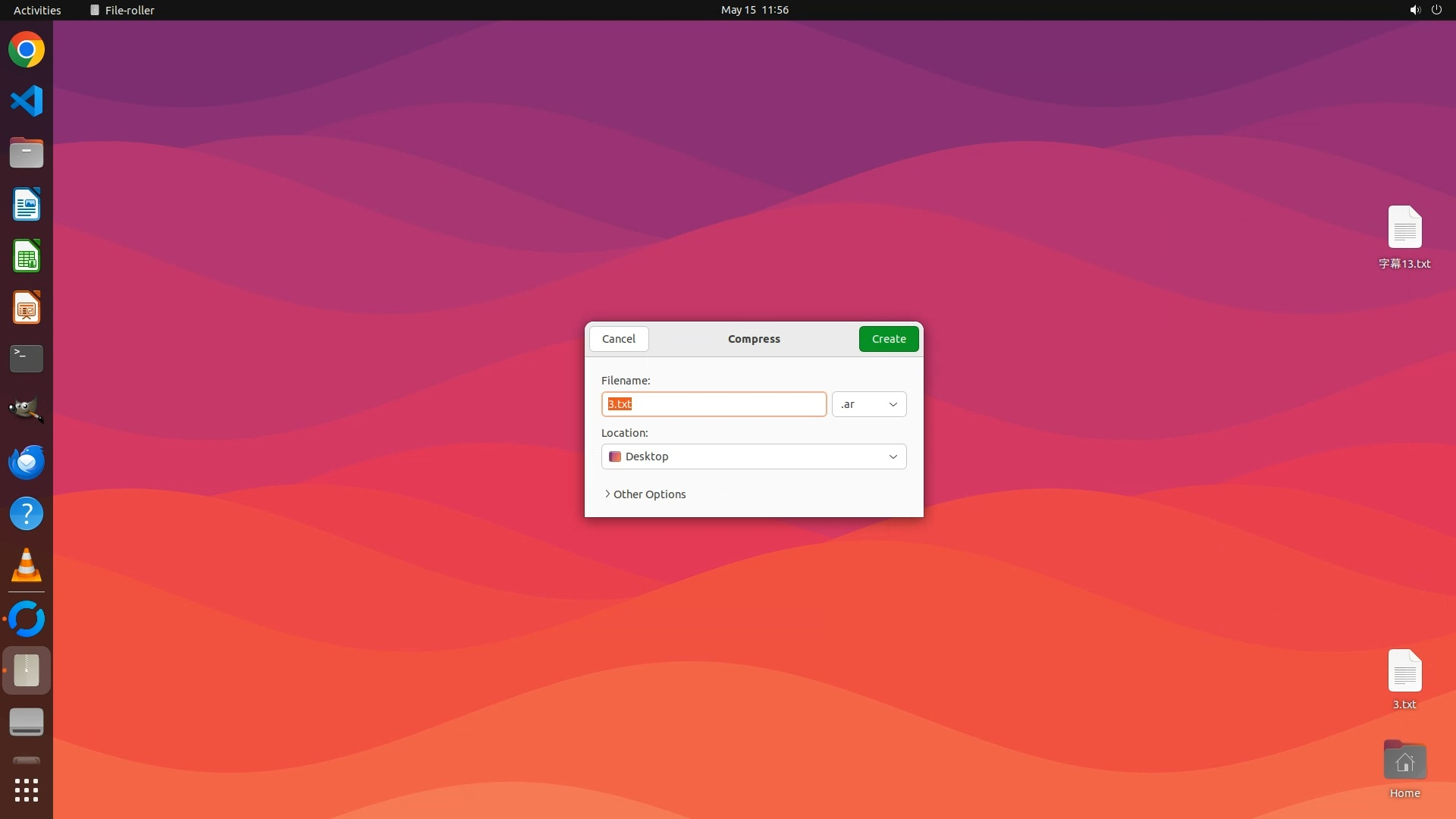Launch GIMP image editor from dock
The width and height of the screenshot is (1456, 819).
point(27,410)
